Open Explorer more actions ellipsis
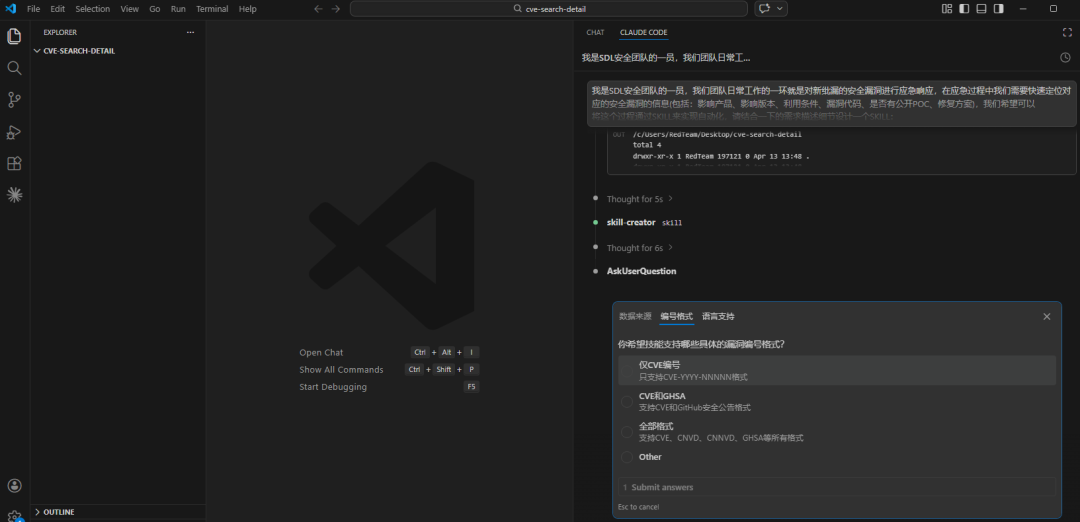This screenshot has width=1080, height=522. coord(191,32)
